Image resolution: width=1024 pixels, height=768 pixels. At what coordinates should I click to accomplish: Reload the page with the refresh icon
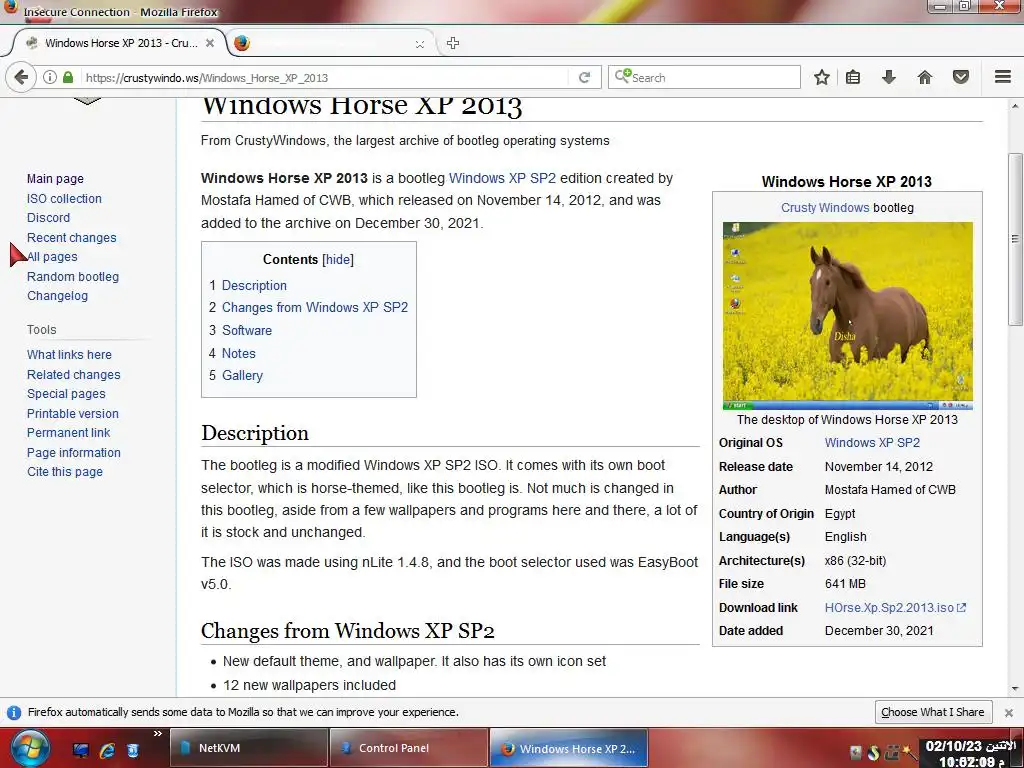584,77
